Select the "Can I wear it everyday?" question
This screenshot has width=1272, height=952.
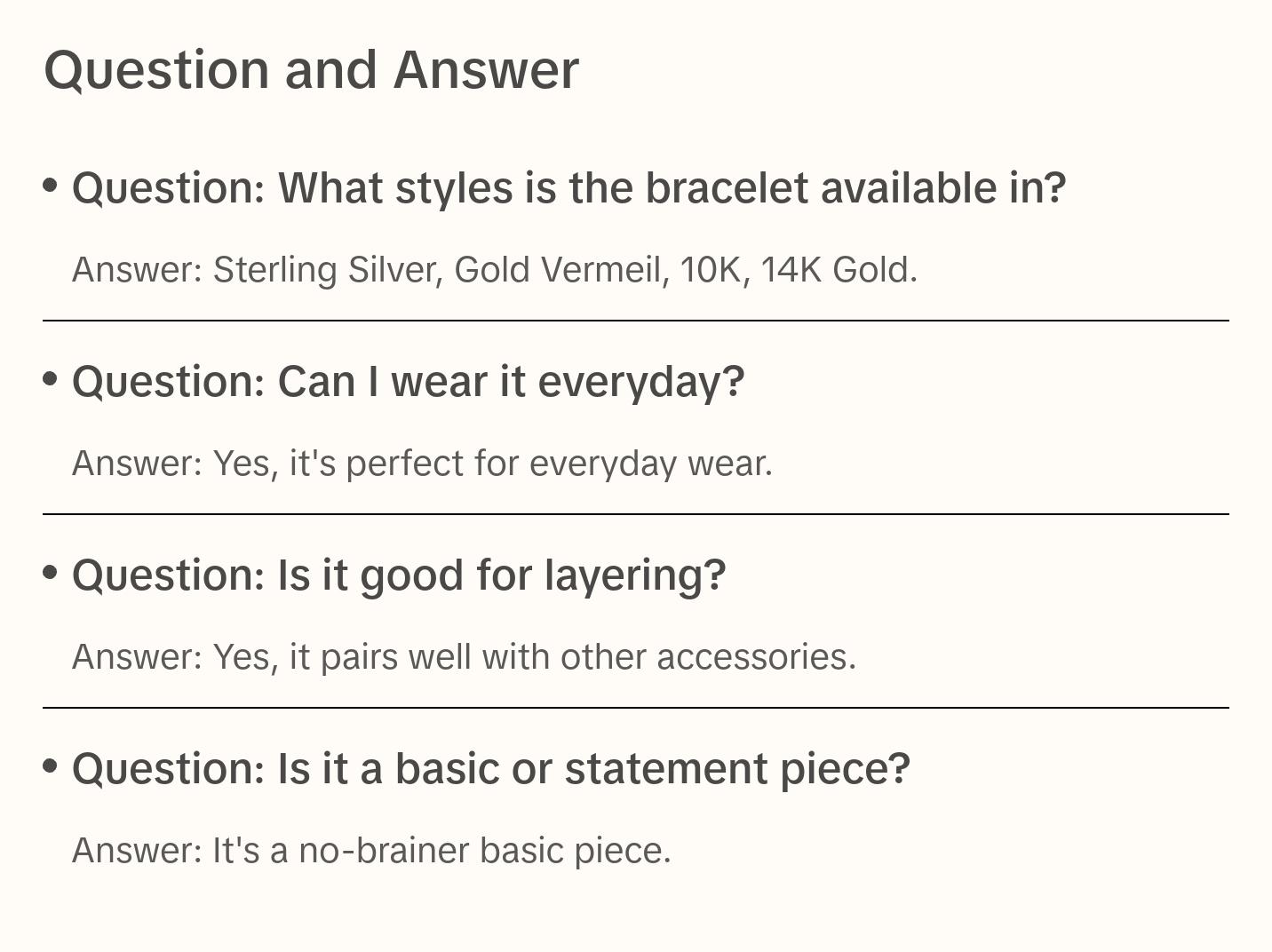pyautogui.click(x=408, y=382)
